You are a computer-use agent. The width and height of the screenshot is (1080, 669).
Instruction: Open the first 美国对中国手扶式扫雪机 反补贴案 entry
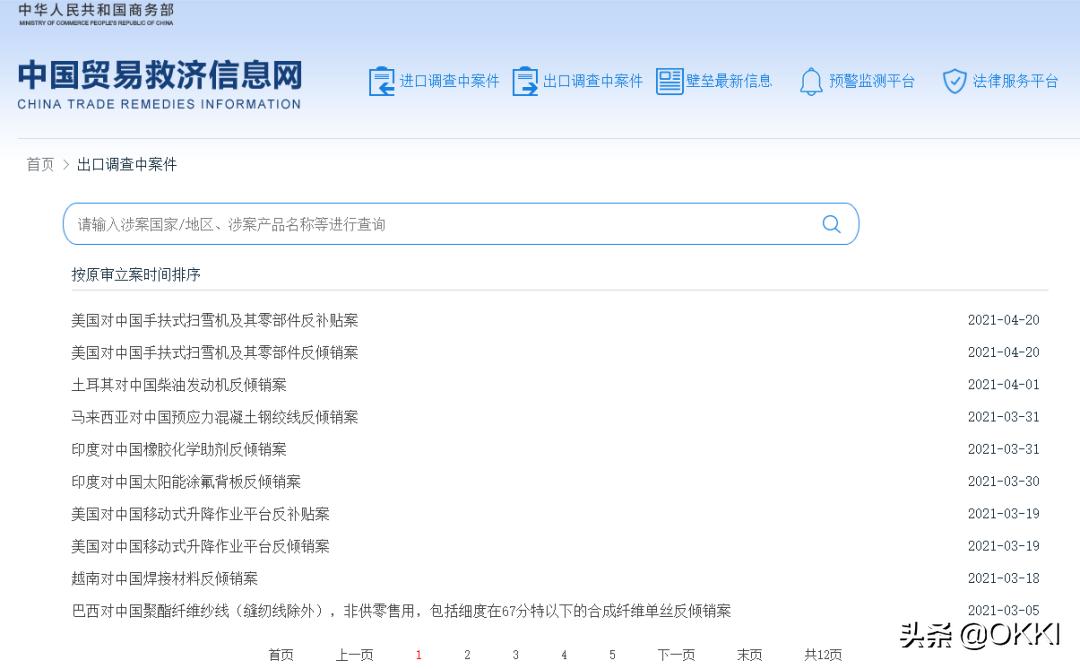(214, 320)
